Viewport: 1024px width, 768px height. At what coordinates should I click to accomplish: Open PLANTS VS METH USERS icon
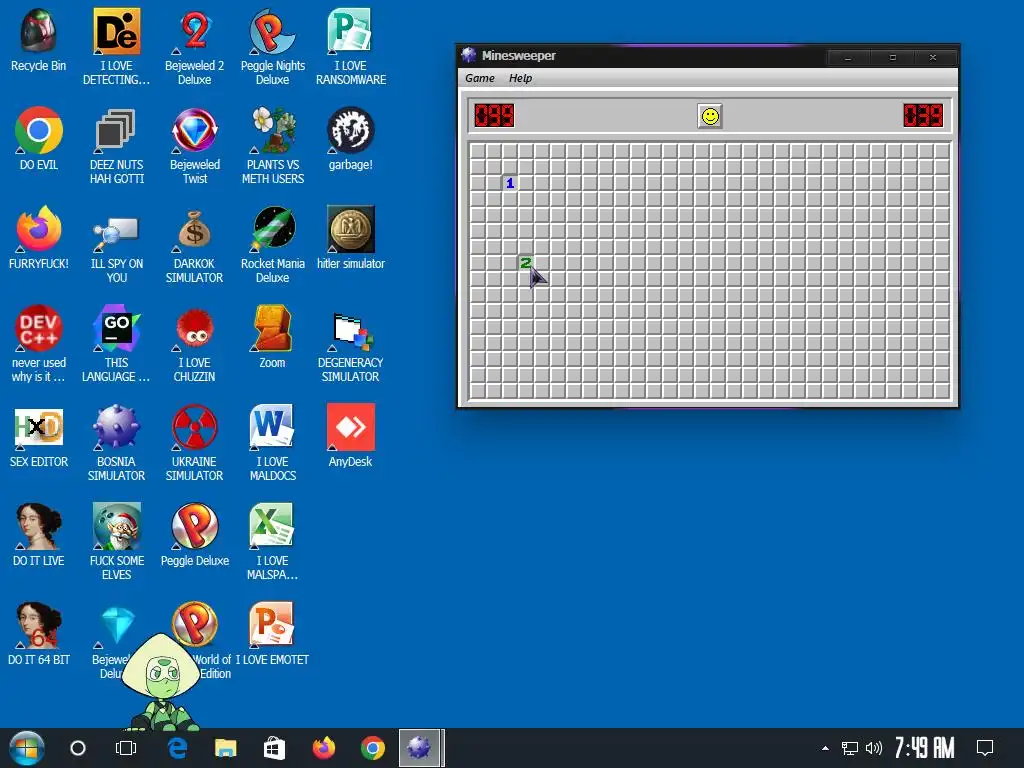pyautogui.click(x=272, y=146)
